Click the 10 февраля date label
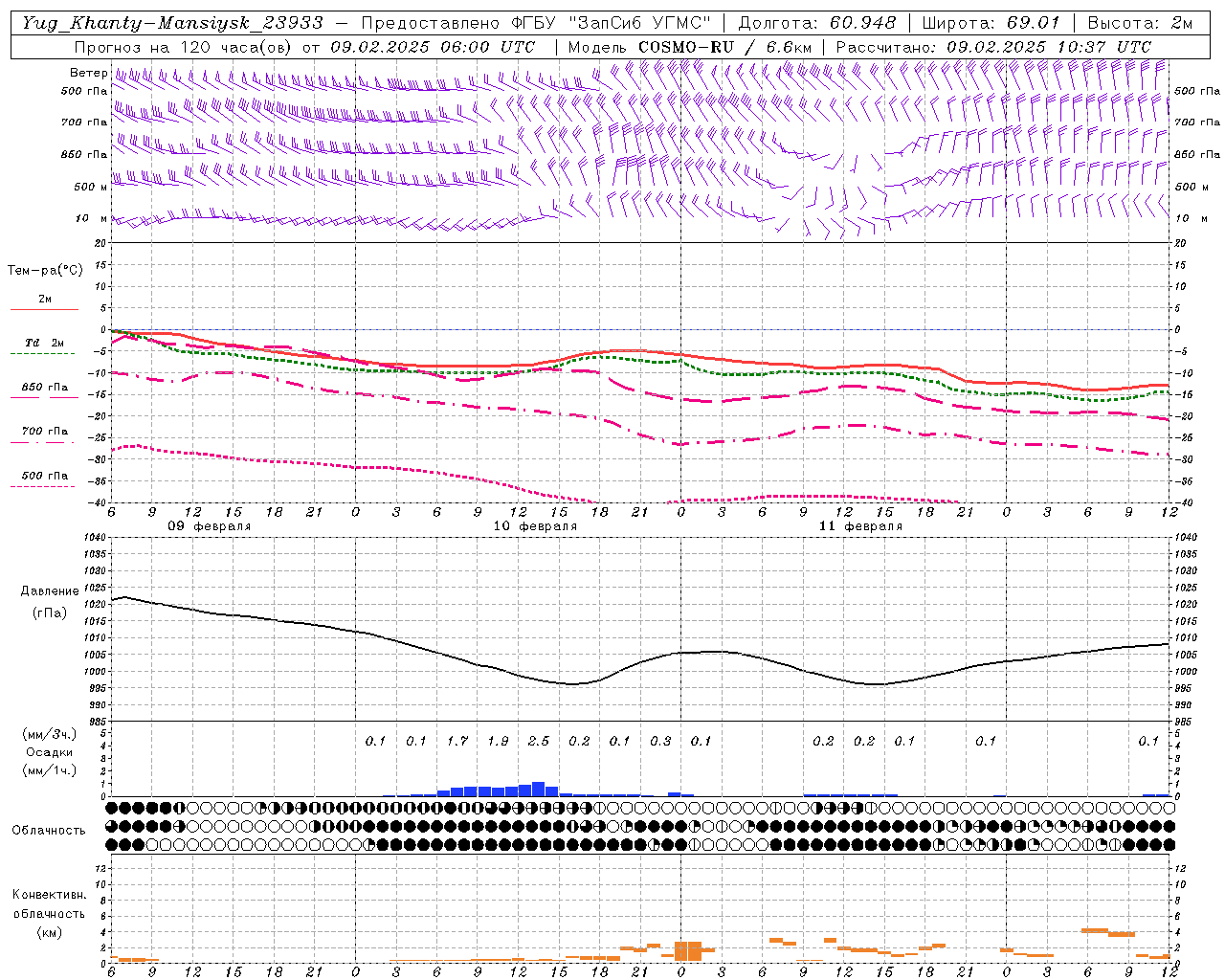The image size is (1225, 980). [535, 526]
